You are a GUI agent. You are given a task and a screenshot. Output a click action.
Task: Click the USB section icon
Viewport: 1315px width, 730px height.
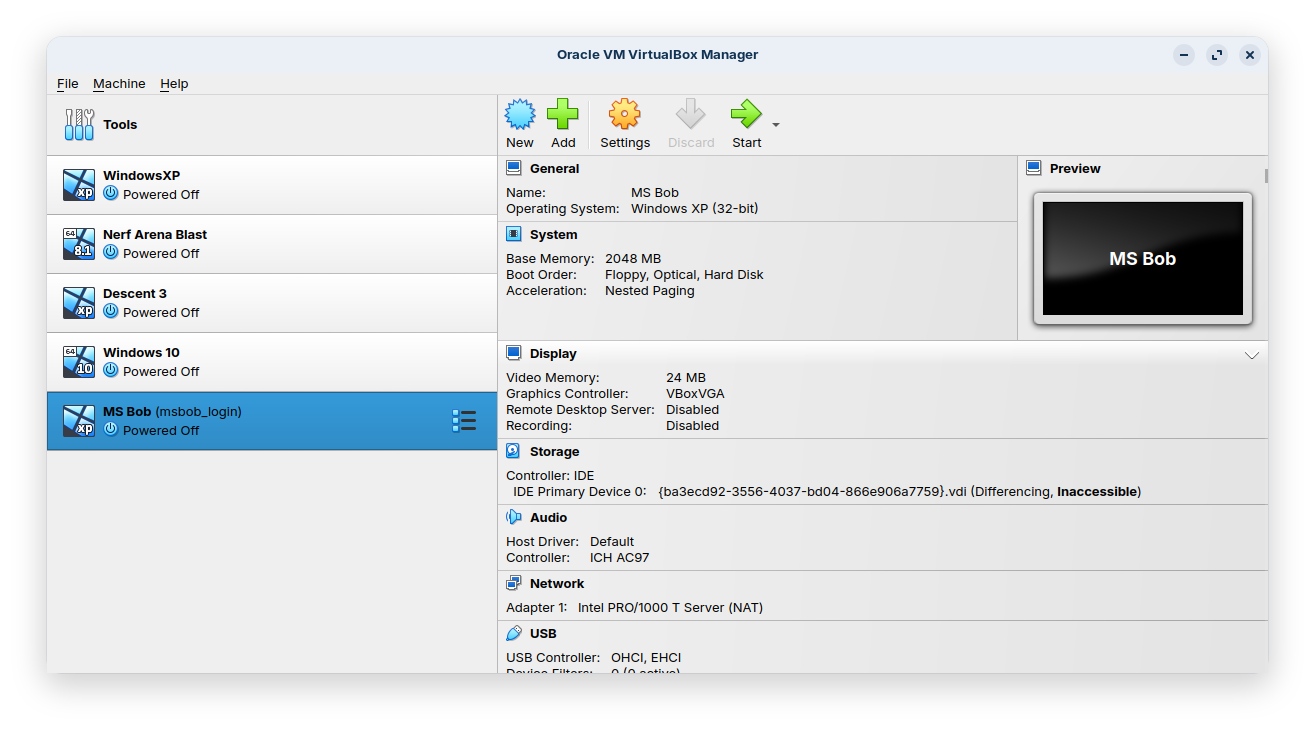(x=513, y=633)
